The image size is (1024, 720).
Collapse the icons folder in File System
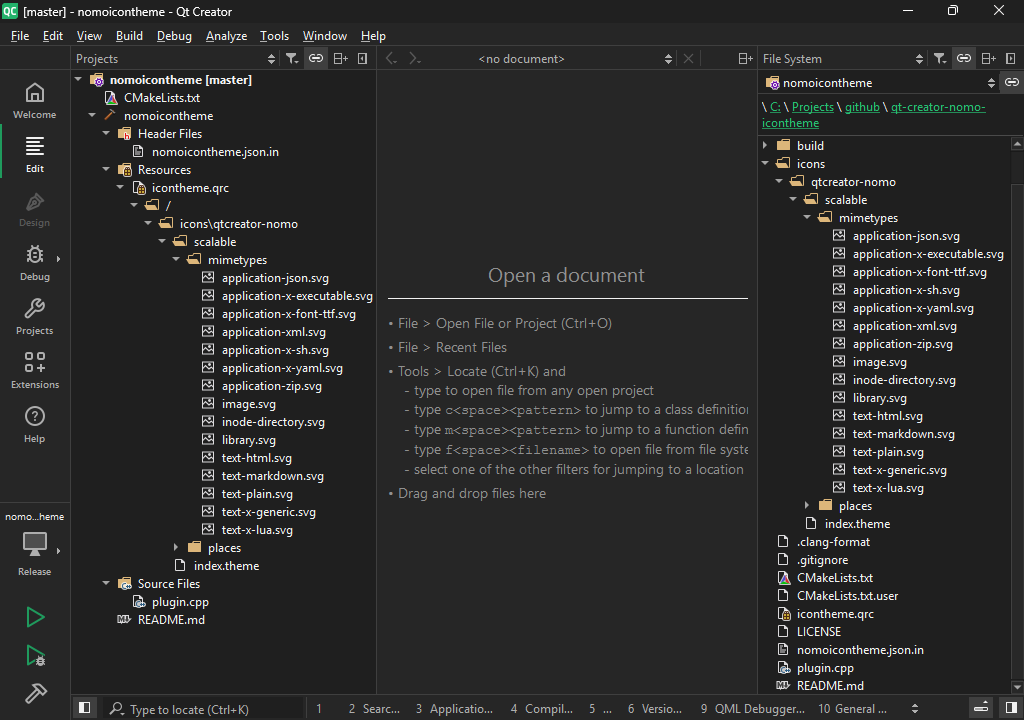(x=765, y=163)
